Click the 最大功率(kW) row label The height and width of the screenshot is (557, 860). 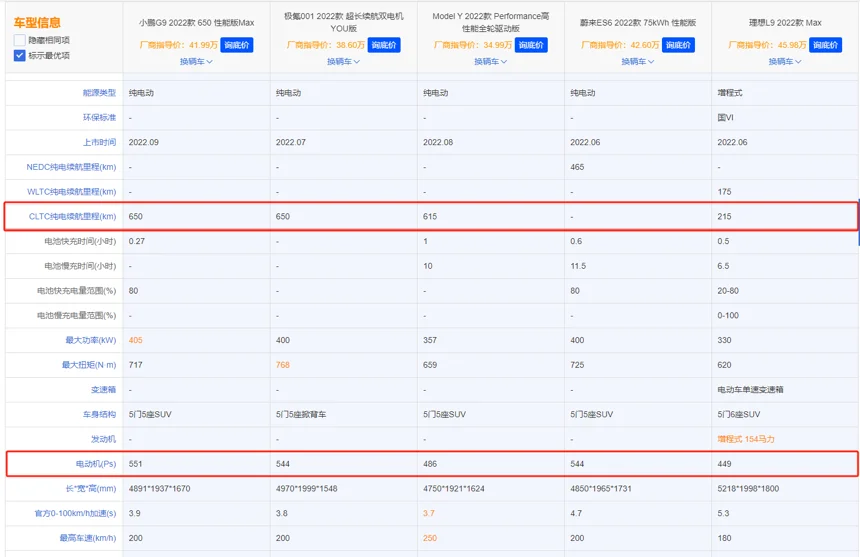pos(90,340)
